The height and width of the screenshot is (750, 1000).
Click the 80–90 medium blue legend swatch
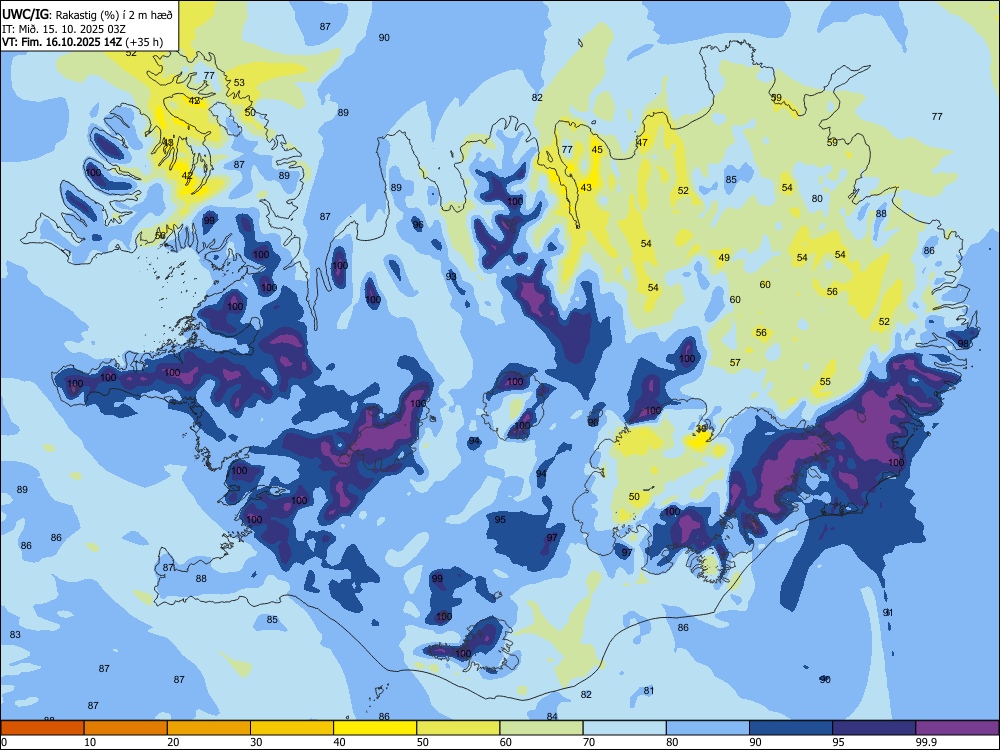click(708, 728)
